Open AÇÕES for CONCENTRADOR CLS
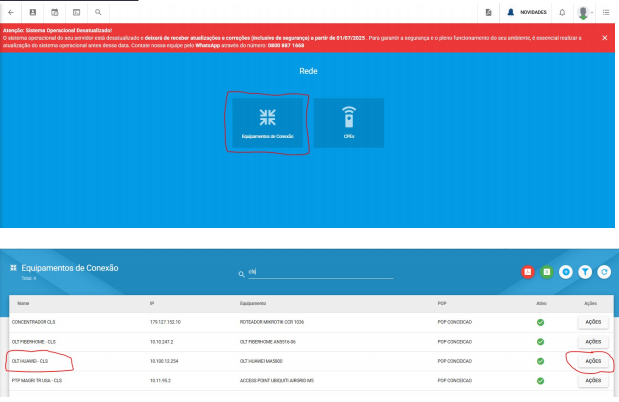The image size is (619, 402). click(x=592, y=322)
